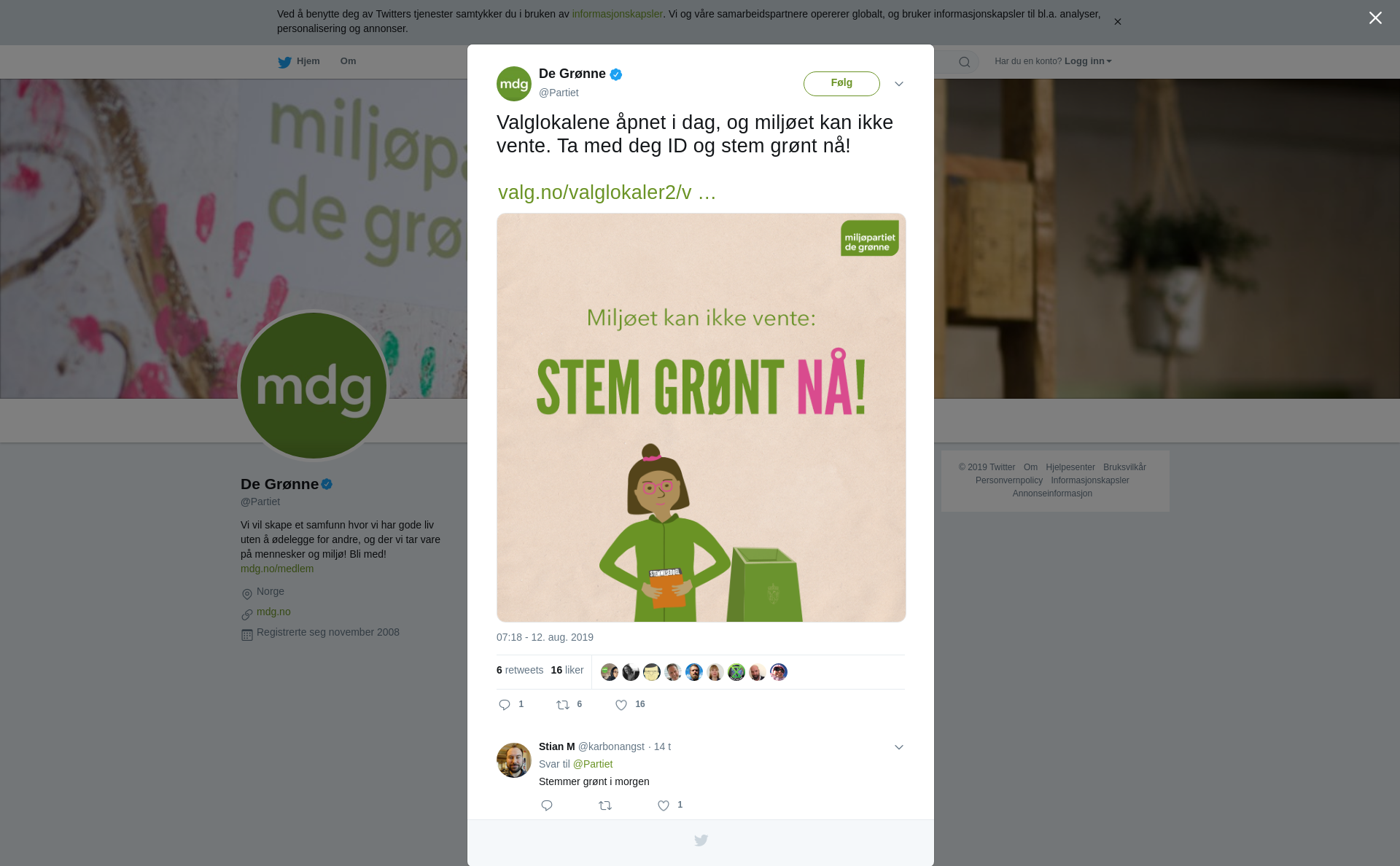
Task: Like the main tweet with heart icon
Action: [x=621, y=705]
